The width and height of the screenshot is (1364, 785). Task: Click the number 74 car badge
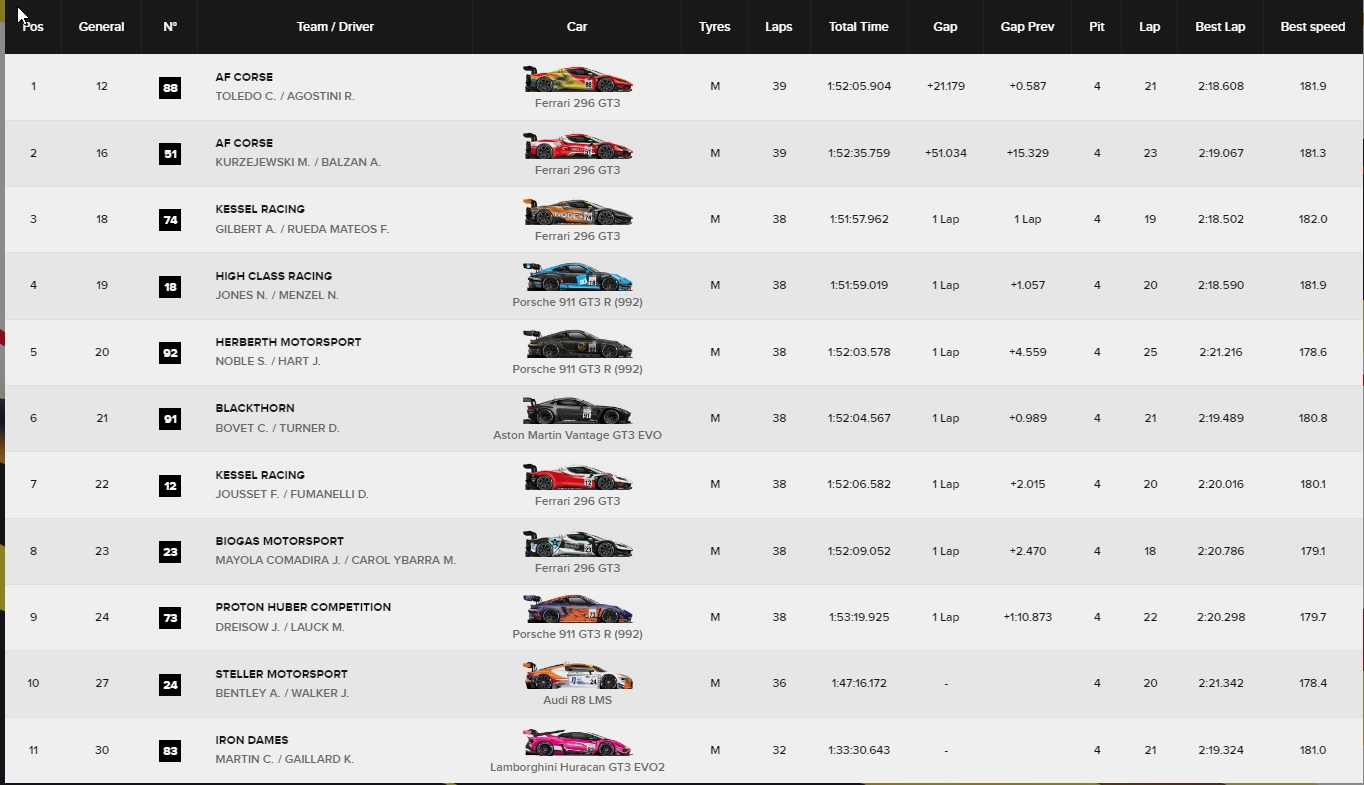[x=170, y=220]
